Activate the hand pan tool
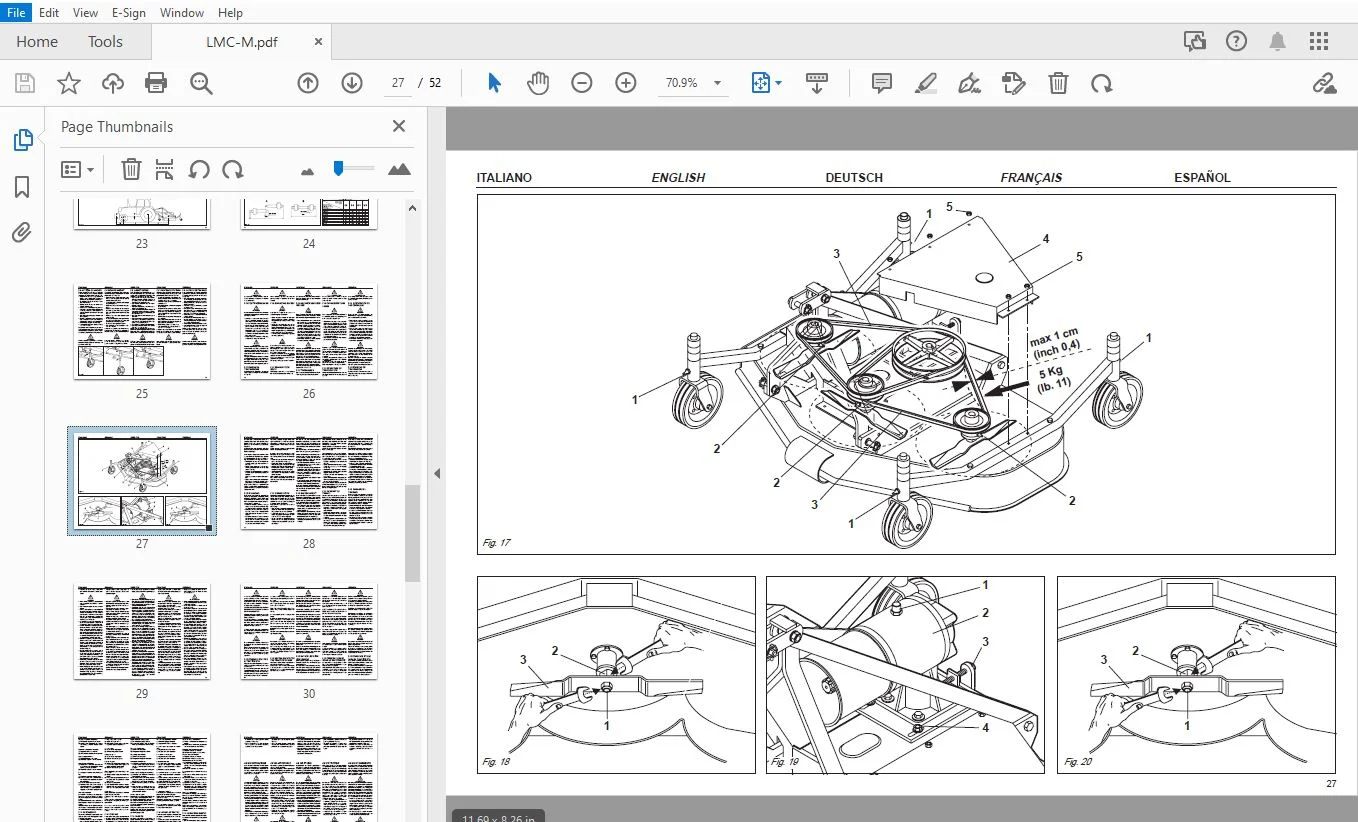Screen dimensions: 1358x822 (538, 83)
